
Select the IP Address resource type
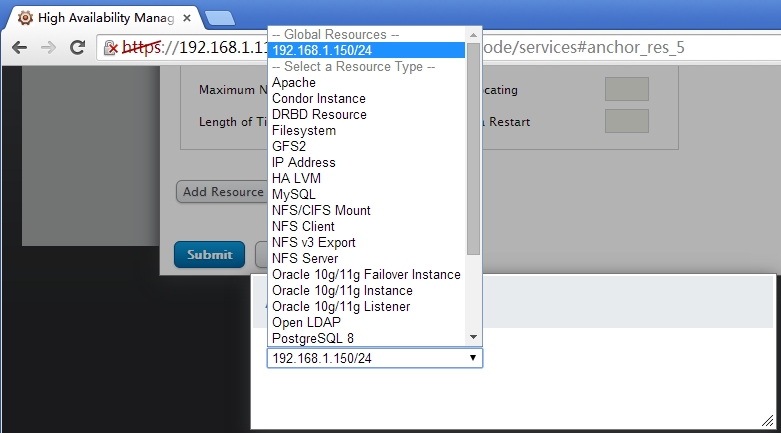pyautogui.click(x=304, y=162)
